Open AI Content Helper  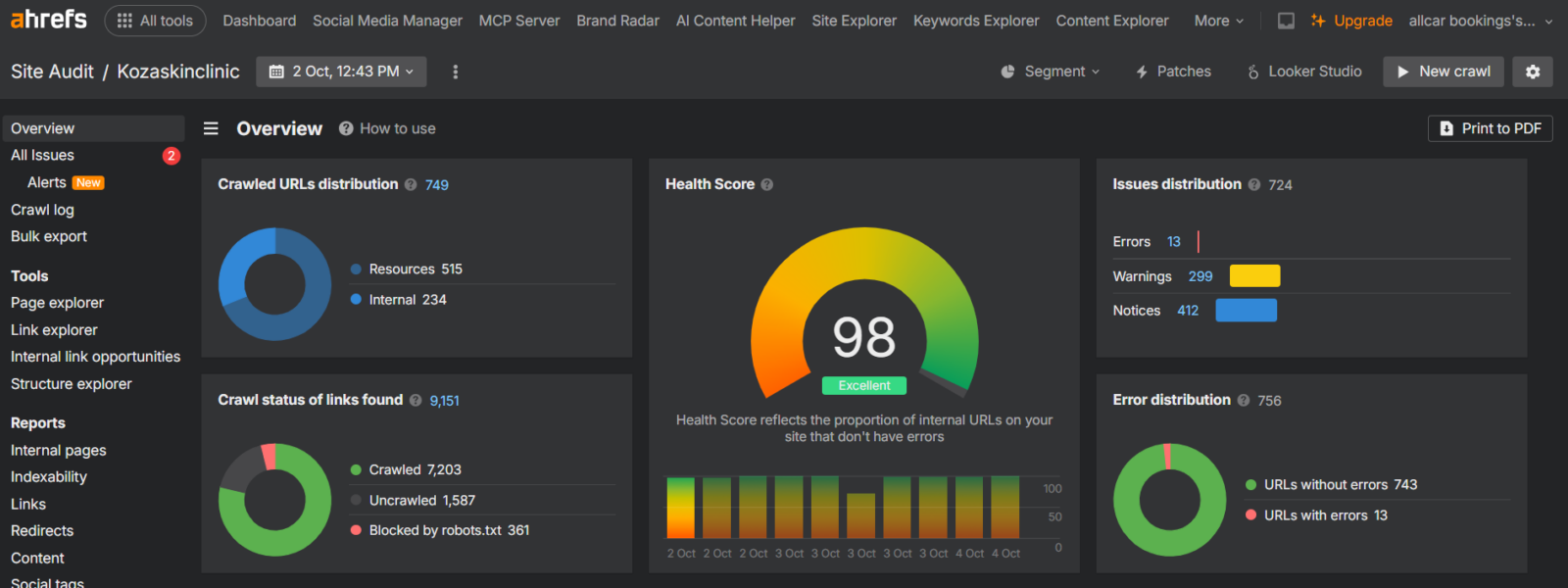coord(735,21)
